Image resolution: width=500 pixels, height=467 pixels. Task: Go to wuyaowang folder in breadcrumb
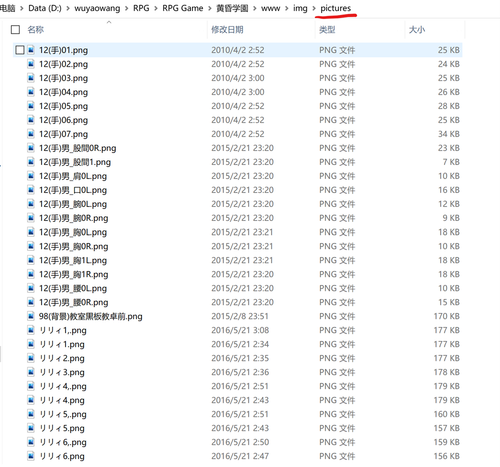click(x=97, y=8)
